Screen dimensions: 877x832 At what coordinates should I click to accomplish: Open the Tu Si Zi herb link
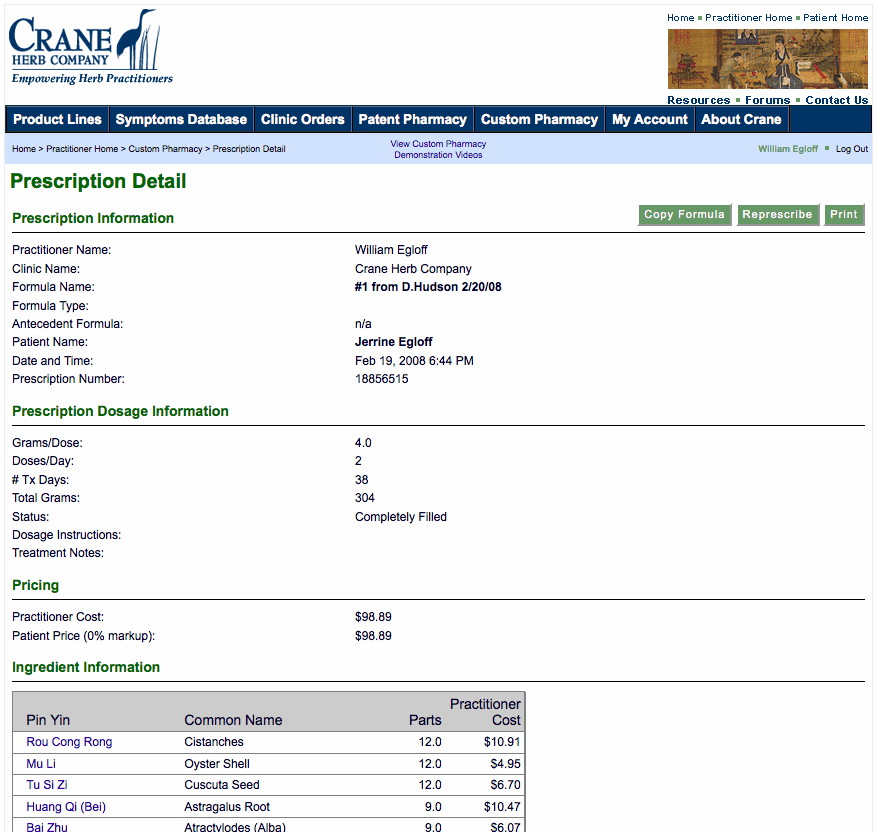[x=47, y=785]
